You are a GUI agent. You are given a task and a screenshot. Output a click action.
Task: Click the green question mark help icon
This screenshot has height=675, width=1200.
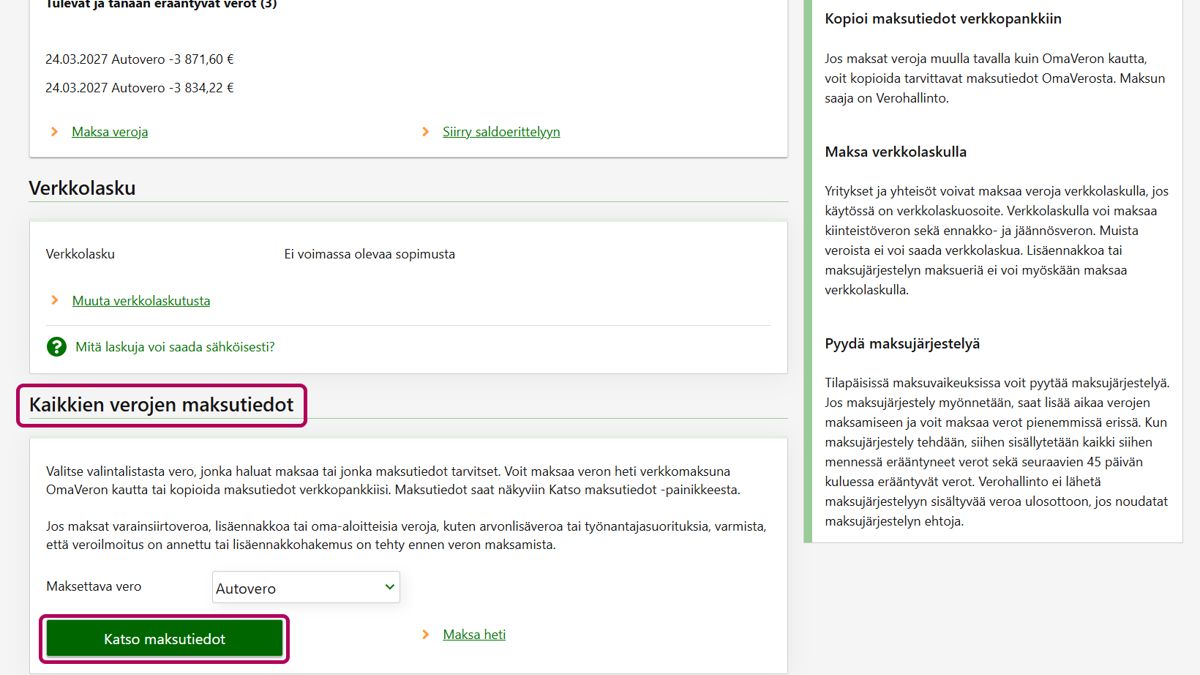56,347
